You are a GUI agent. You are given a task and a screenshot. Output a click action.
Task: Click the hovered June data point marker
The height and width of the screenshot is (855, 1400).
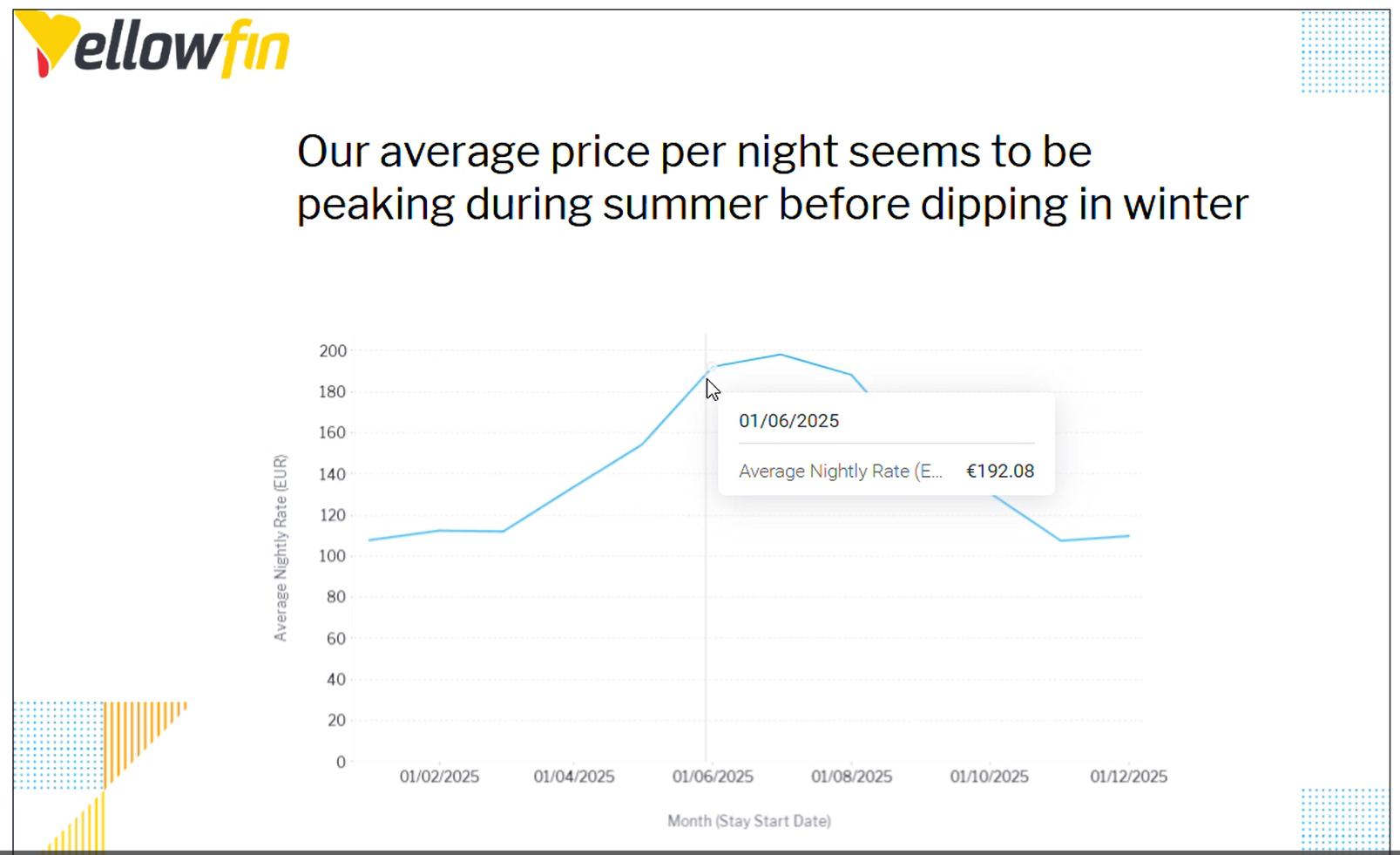(x=711, y=368)
